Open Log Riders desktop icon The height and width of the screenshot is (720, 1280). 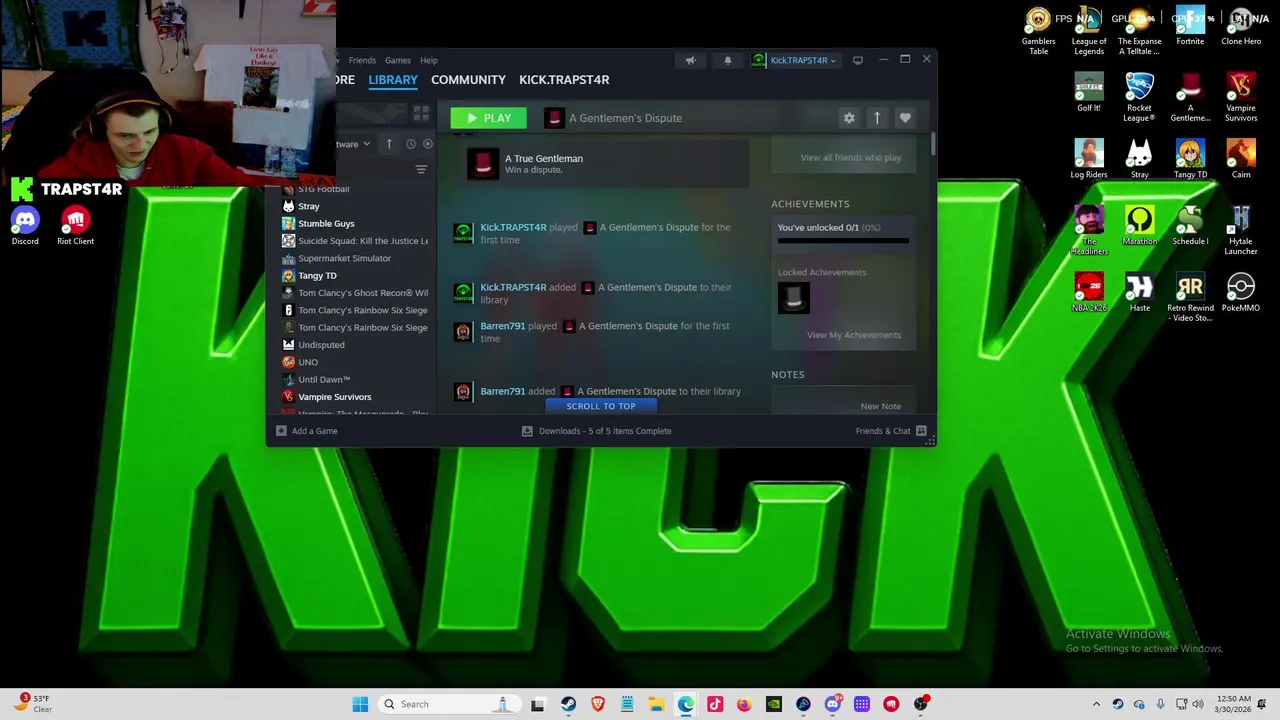(x=1089, y=160)
